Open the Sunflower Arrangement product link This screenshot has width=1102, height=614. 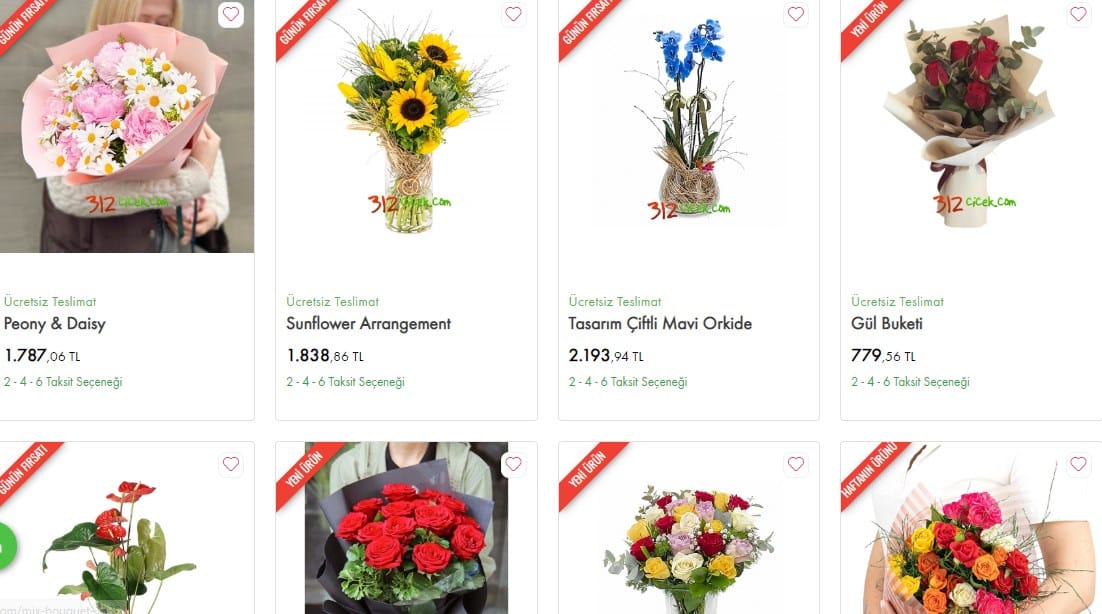tap(368, 324)
